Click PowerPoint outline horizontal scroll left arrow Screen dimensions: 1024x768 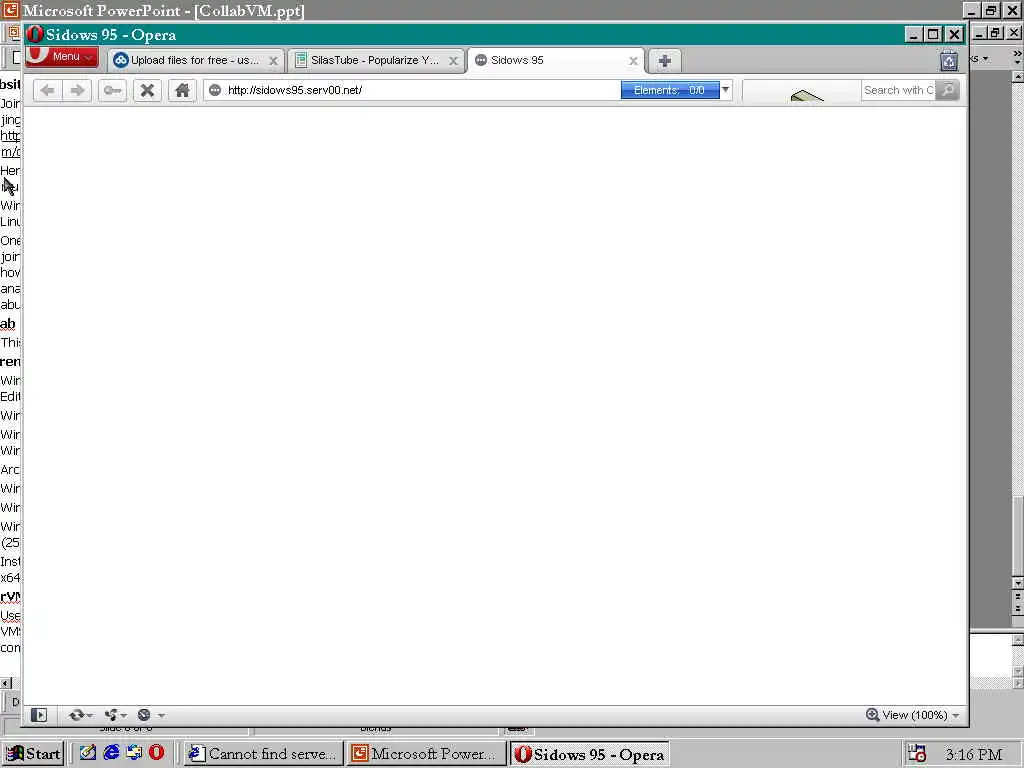(6, 683)
